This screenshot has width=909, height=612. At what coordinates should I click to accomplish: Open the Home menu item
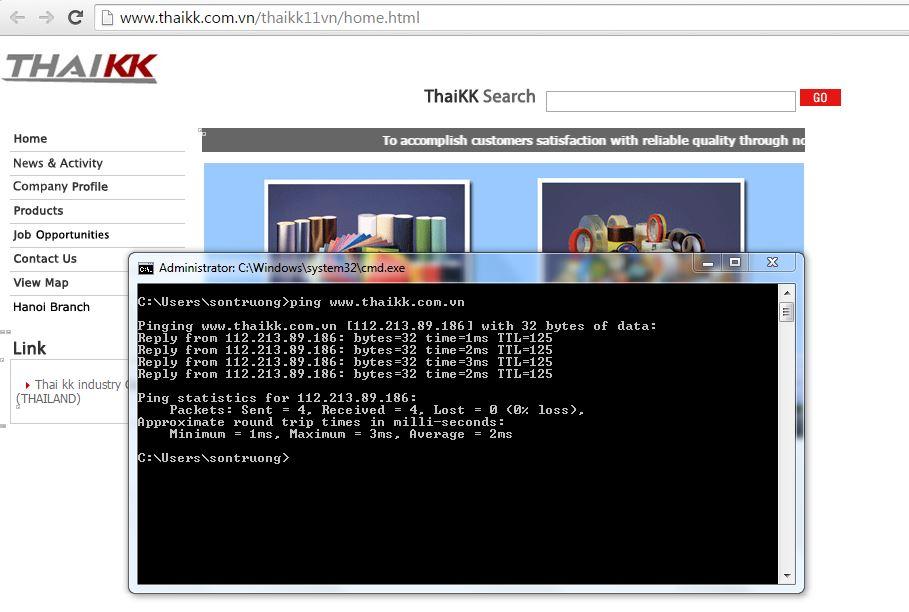click(30, 139)
